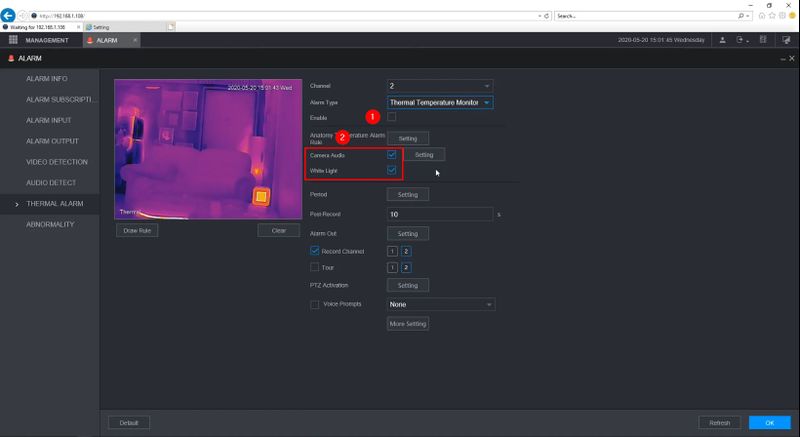The width and height of the screenshot is (800, 437).
Task: Click the magnifier icon in Search box
Action: [741, 16]
